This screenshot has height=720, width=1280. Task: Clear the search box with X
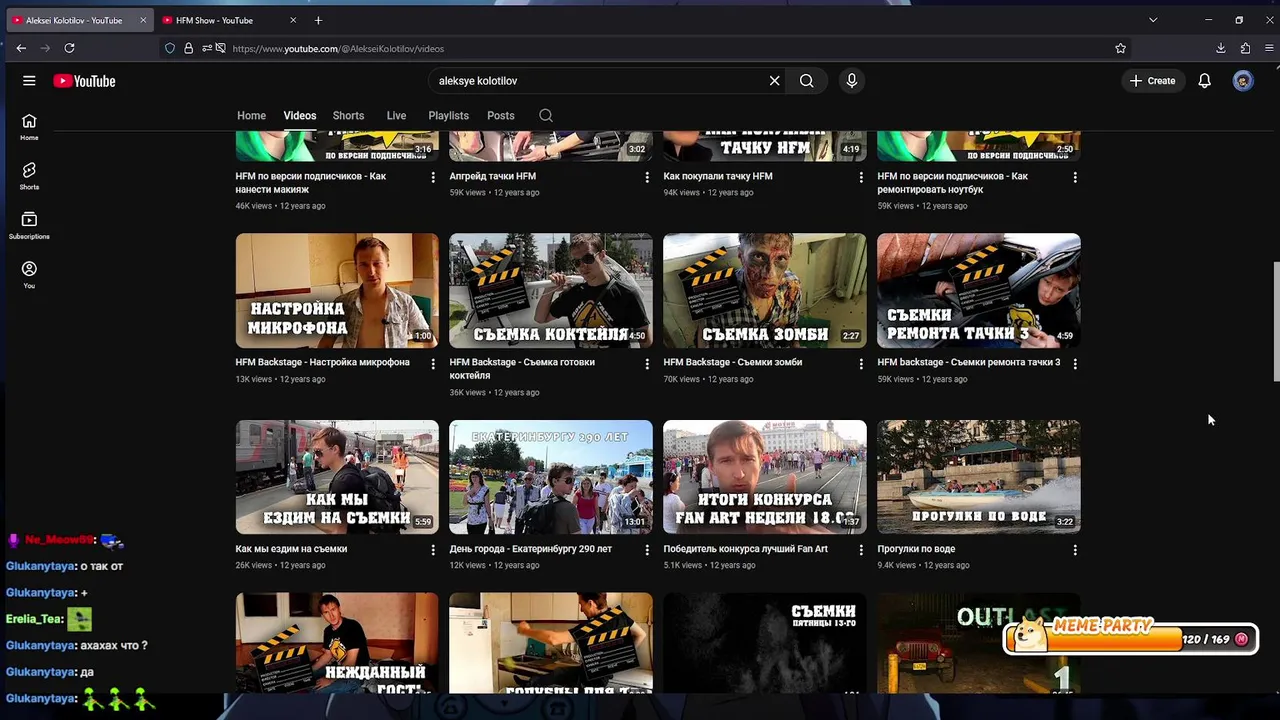tap(774, 81)
